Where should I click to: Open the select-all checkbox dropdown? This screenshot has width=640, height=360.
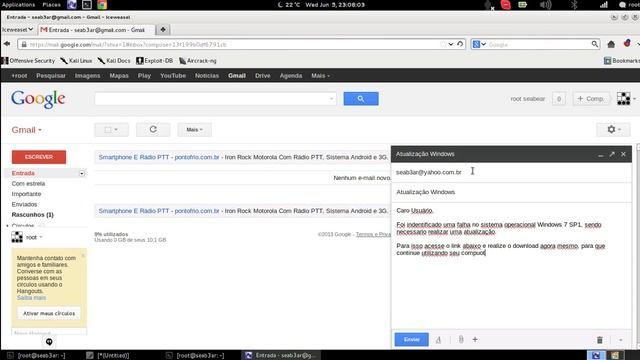click(111, 129)
